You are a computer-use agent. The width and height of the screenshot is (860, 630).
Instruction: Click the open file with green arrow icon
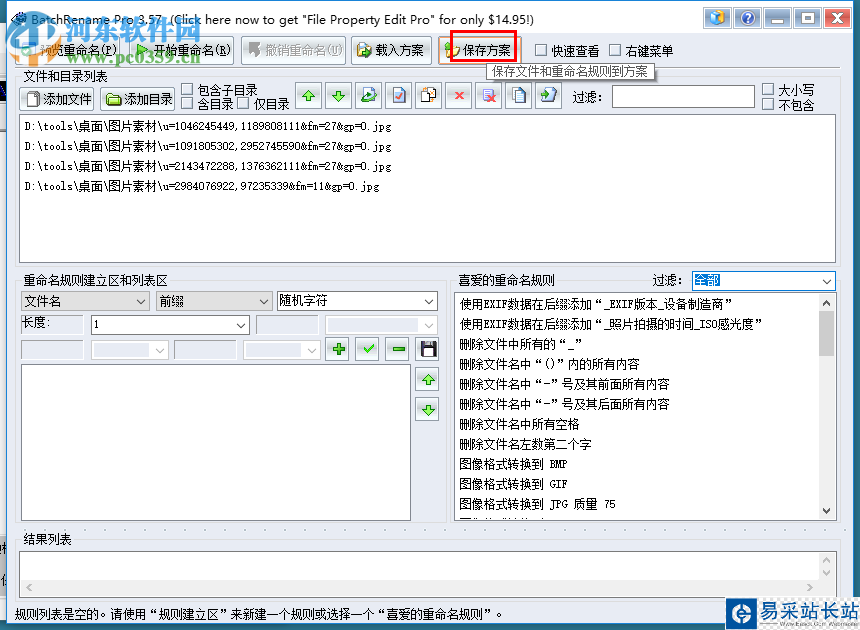(369, 96)
